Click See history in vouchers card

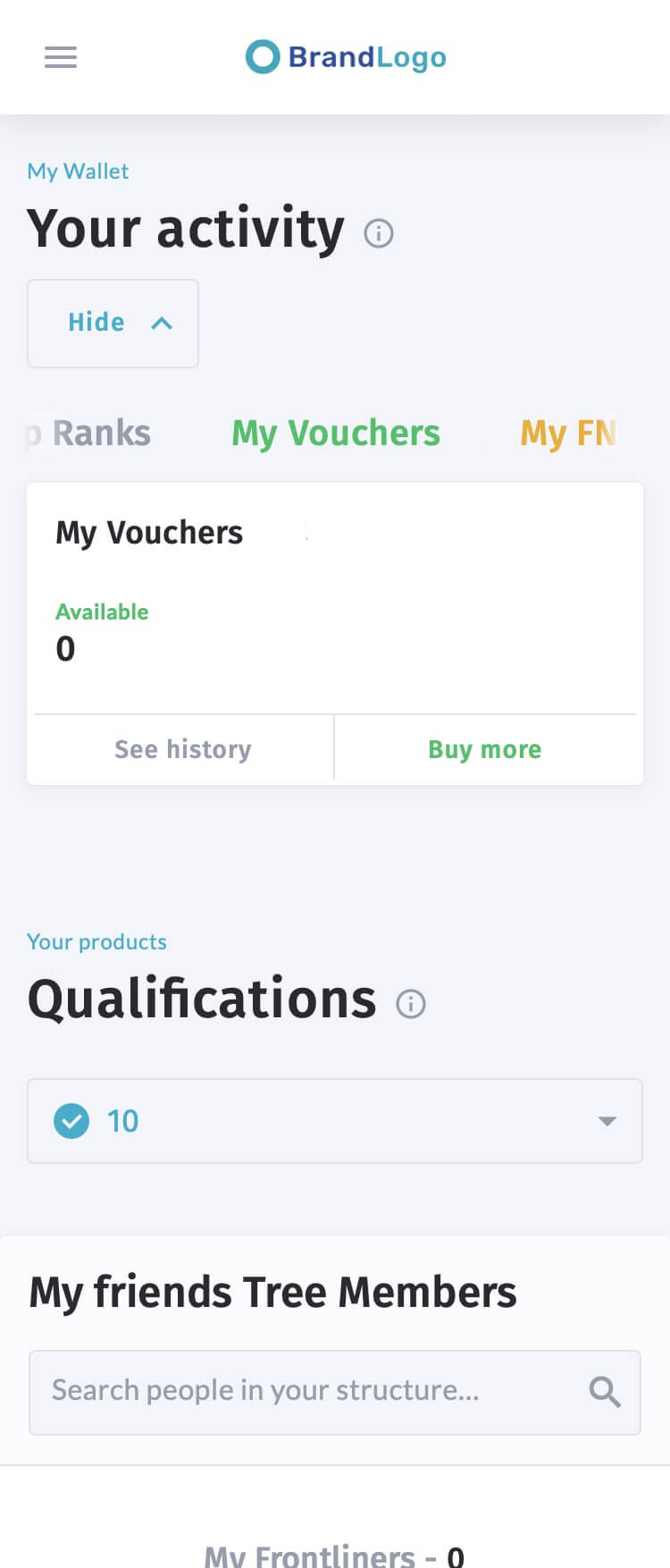[x=183, y=749]
